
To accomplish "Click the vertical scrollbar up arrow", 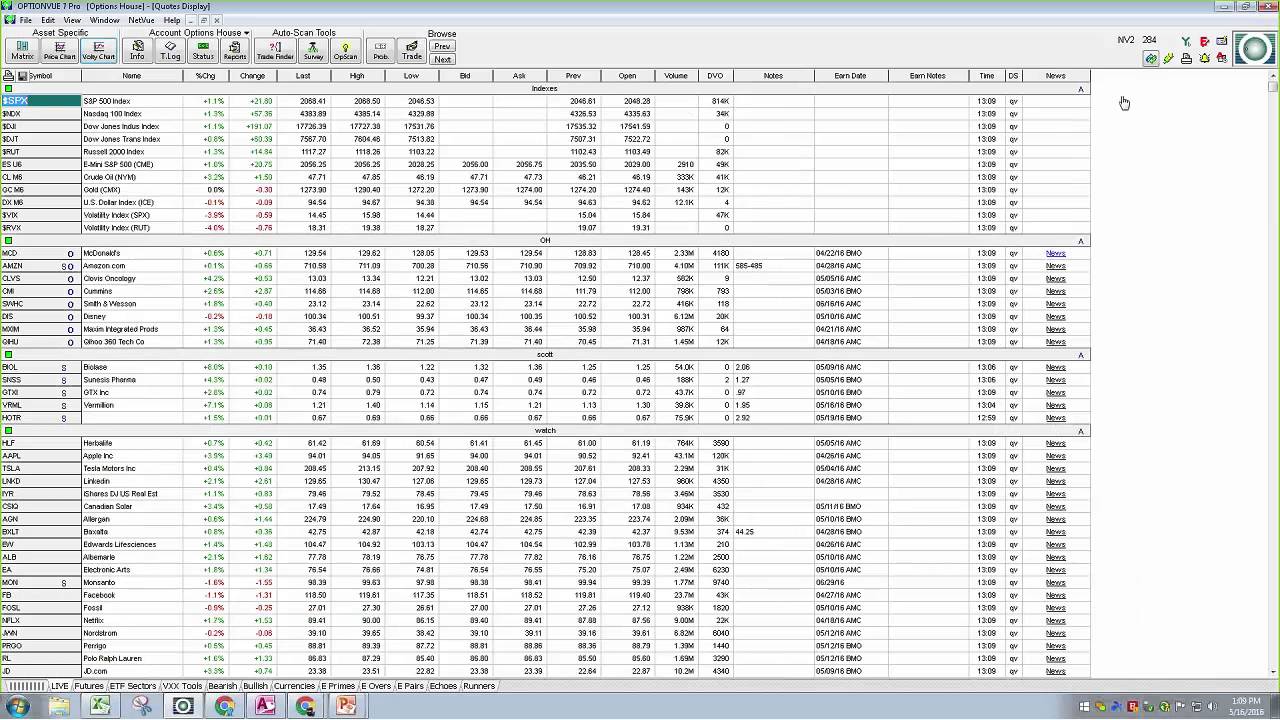I will point(1272,76).
